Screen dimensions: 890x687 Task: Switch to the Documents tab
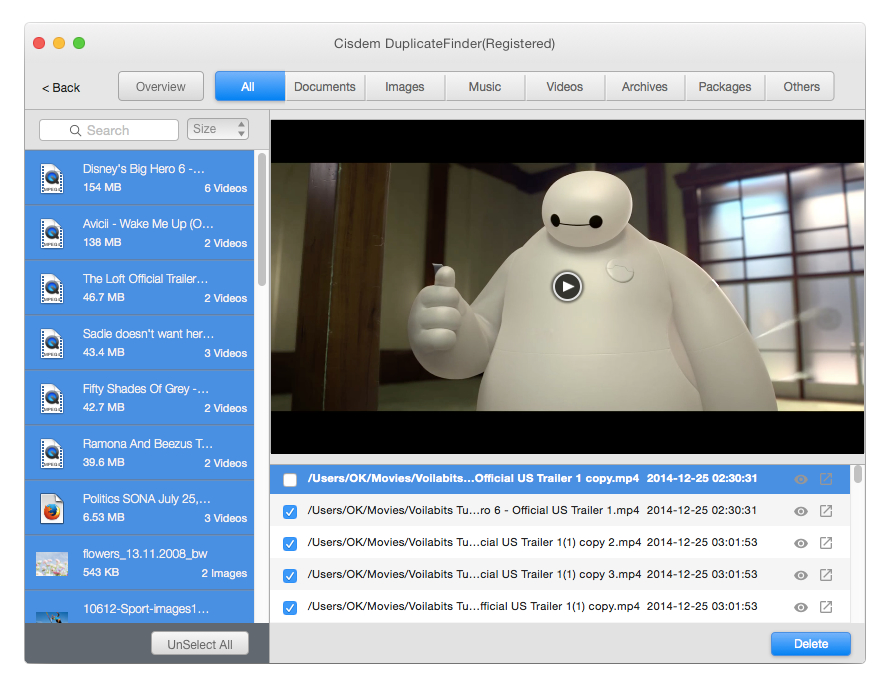(x=325, y=86)
